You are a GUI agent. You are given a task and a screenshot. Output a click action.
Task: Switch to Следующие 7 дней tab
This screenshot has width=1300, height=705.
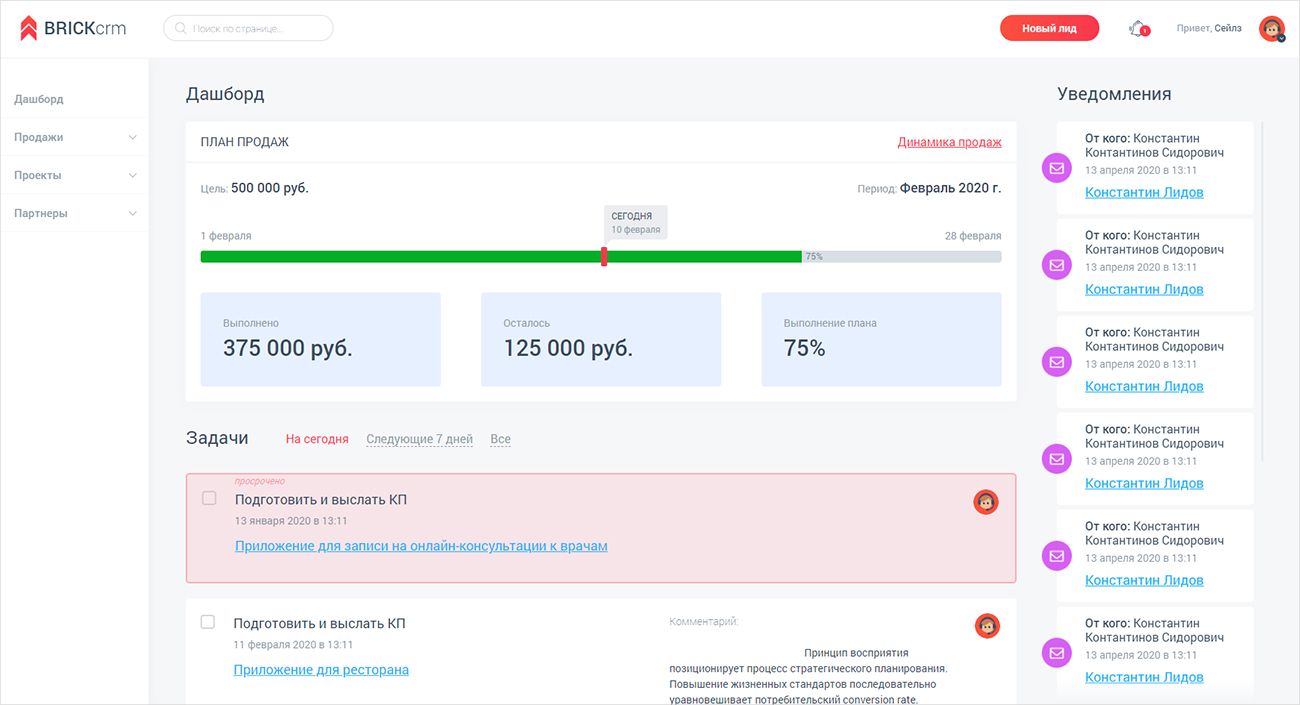tap(419, 439)
